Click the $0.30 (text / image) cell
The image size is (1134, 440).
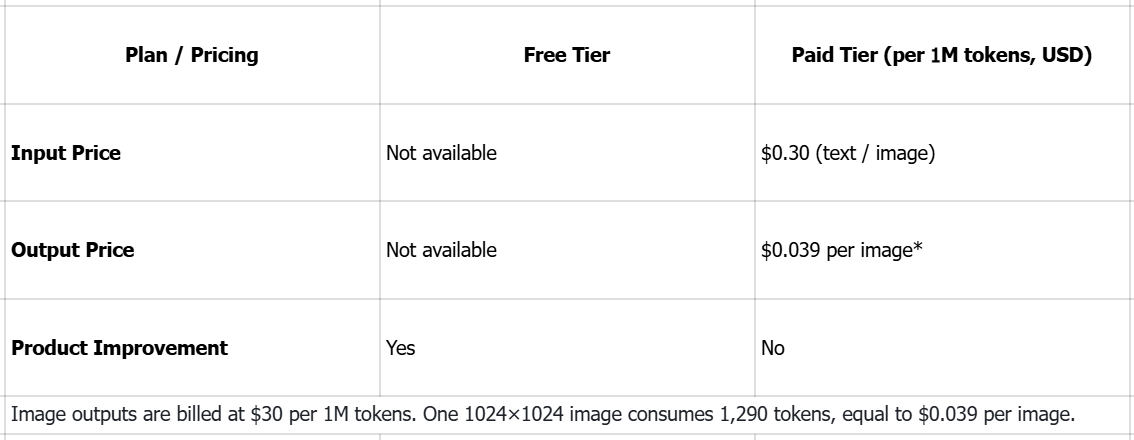tap(942, 153)
